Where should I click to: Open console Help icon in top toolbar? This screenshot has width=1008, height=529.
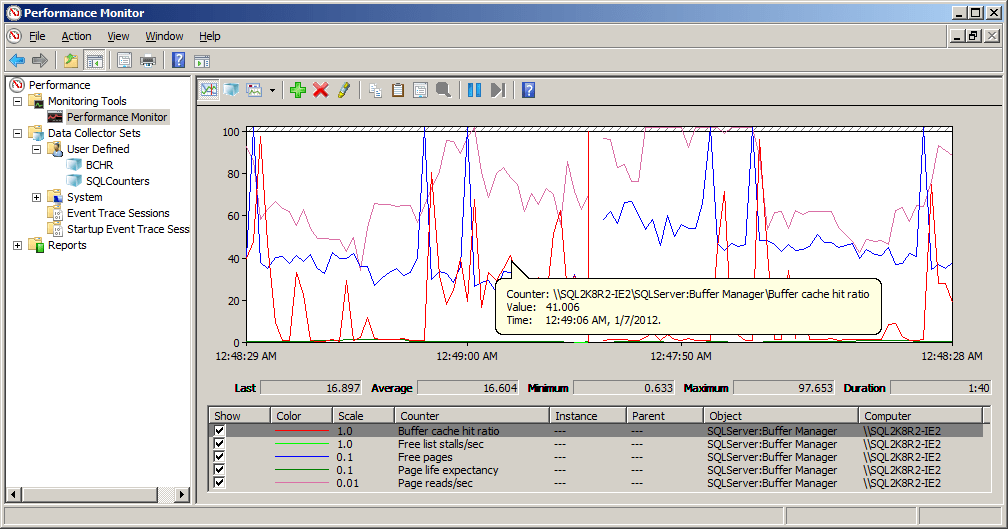click(x=179, y=61)
